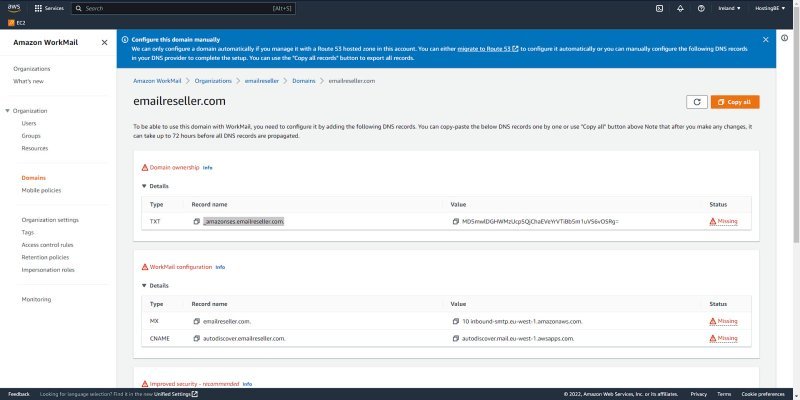Open the Services grid menu
The height and width of the screenshot is (400, 800).
point(49,8)
